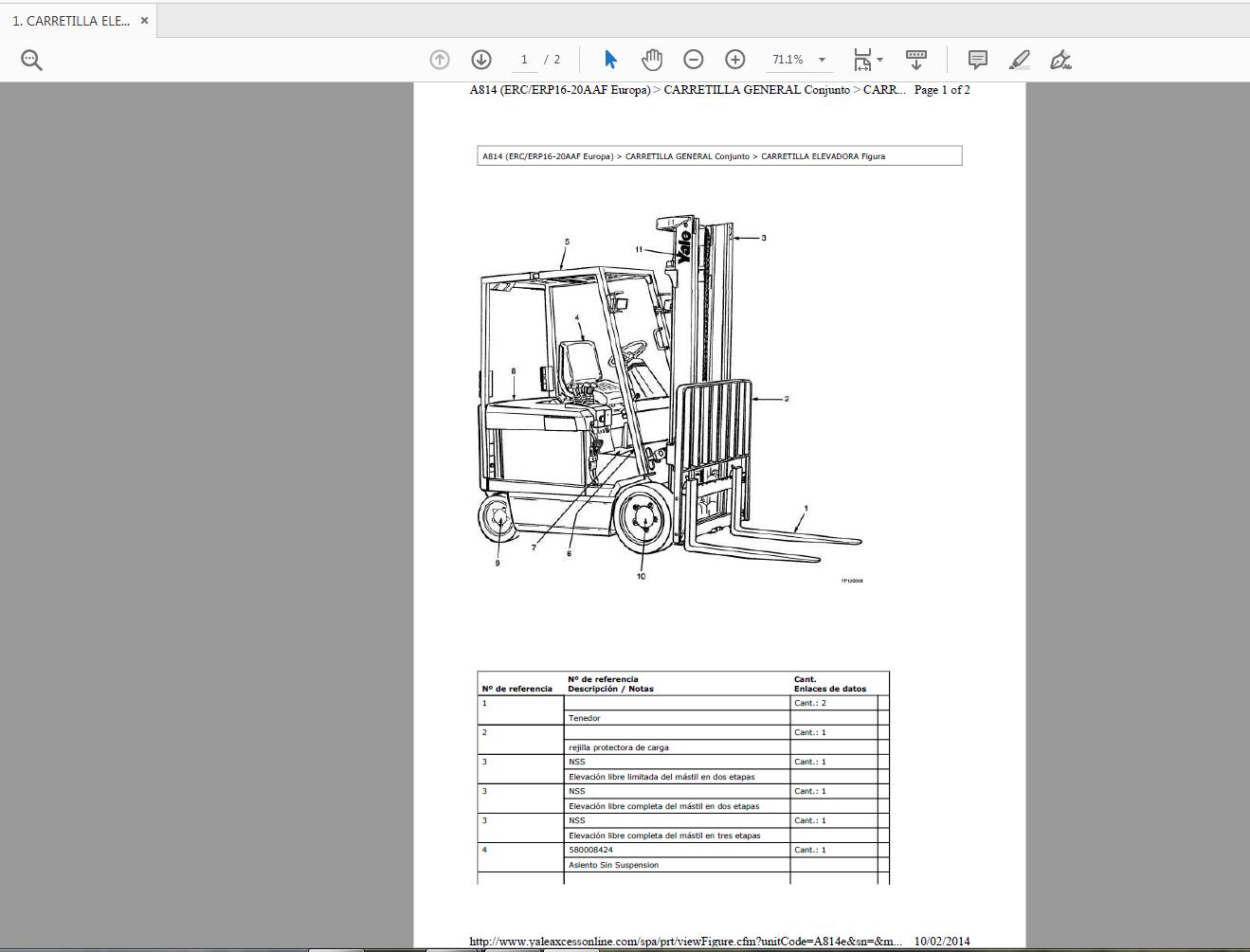The image size is (1250, 952).
Task: Click the forklift diagram illustration
Action: pyautogui.click(x=670, y=398)
